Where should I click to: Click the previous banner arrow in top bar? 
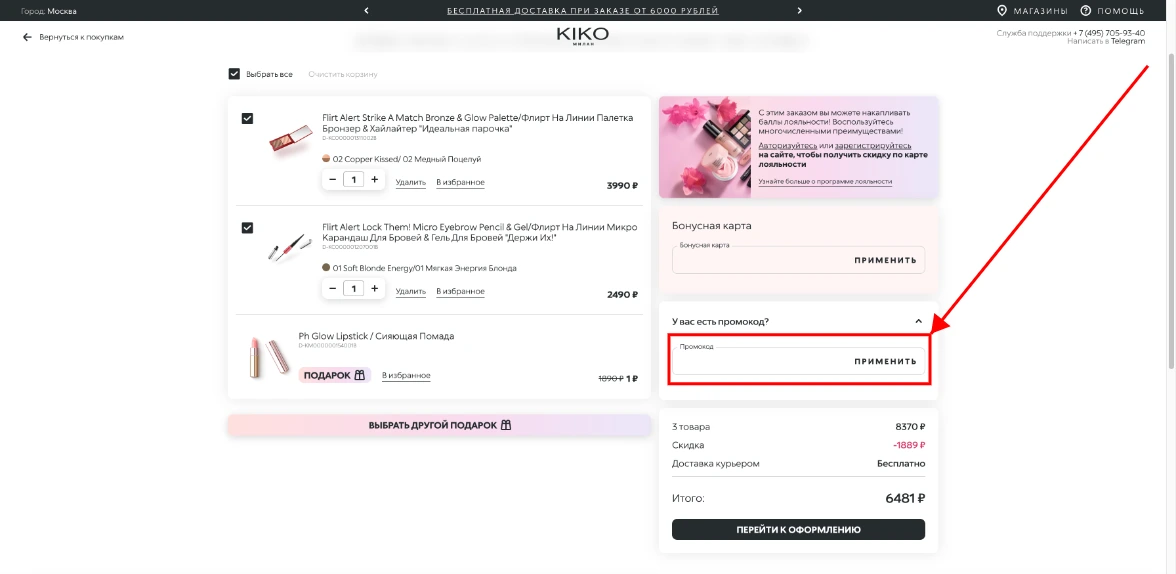tap(366, 11)
